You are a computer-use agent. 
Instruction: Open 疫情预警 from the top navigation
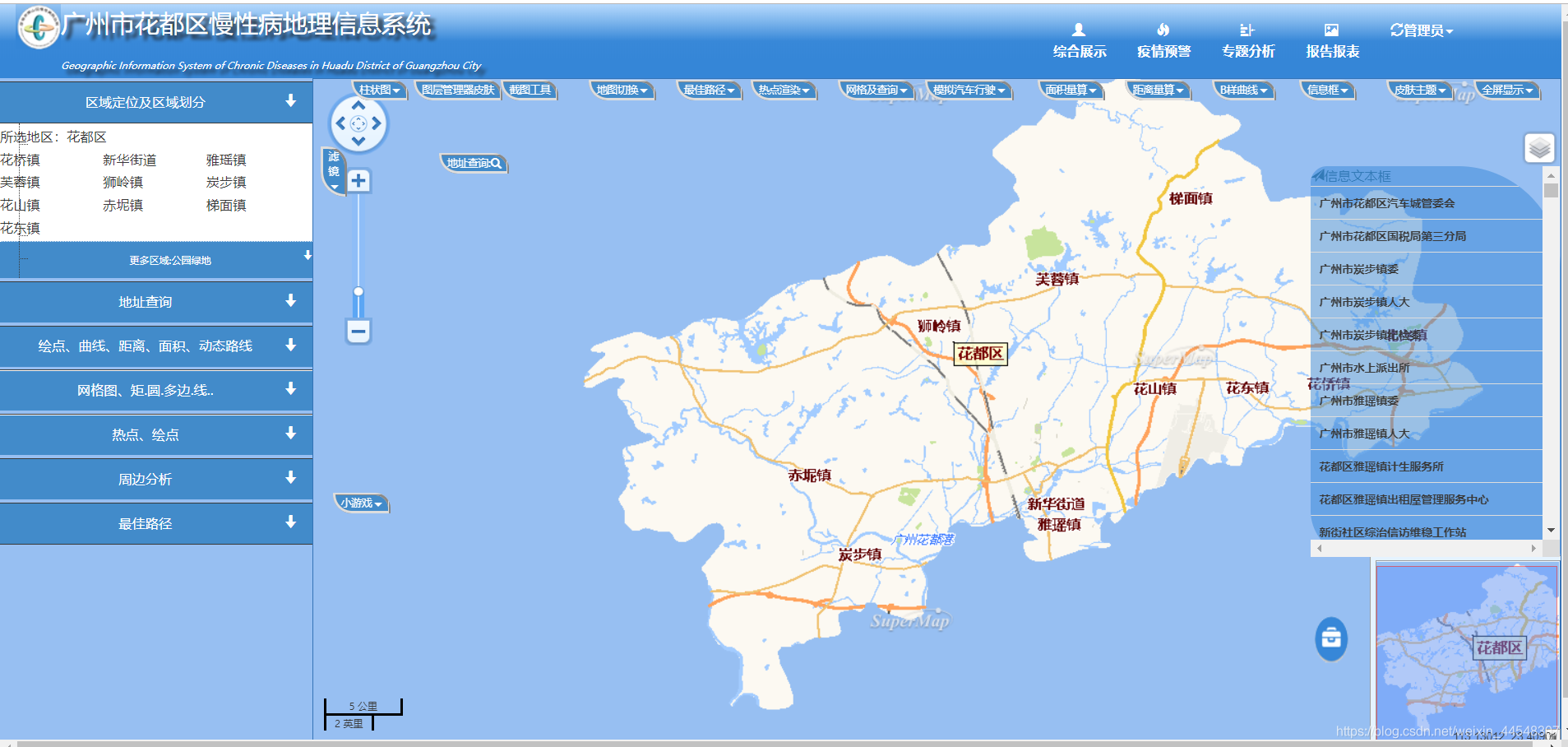[1163, 41]
